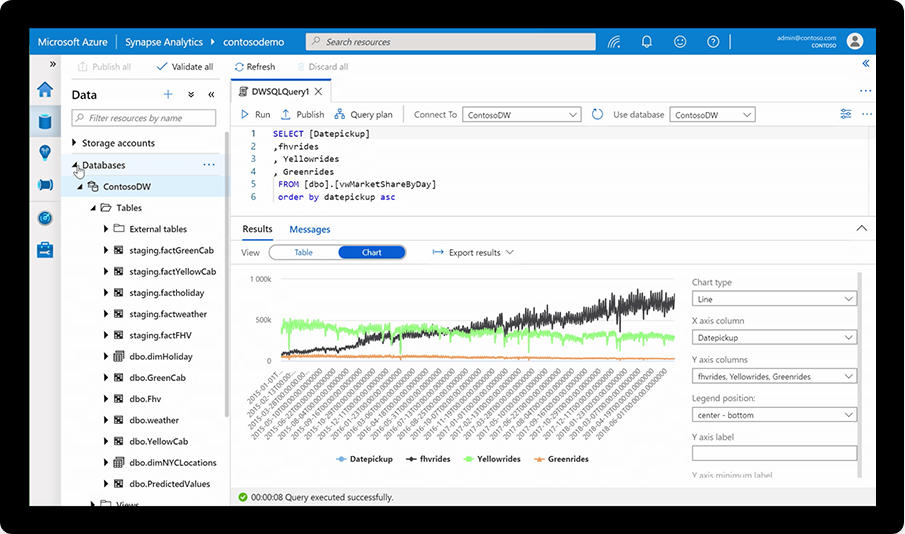Image resolution: width=905 pixels, height=534 pixels.
Task: Select the Data hub cylinder icon
Action: [x=45, y=121]
